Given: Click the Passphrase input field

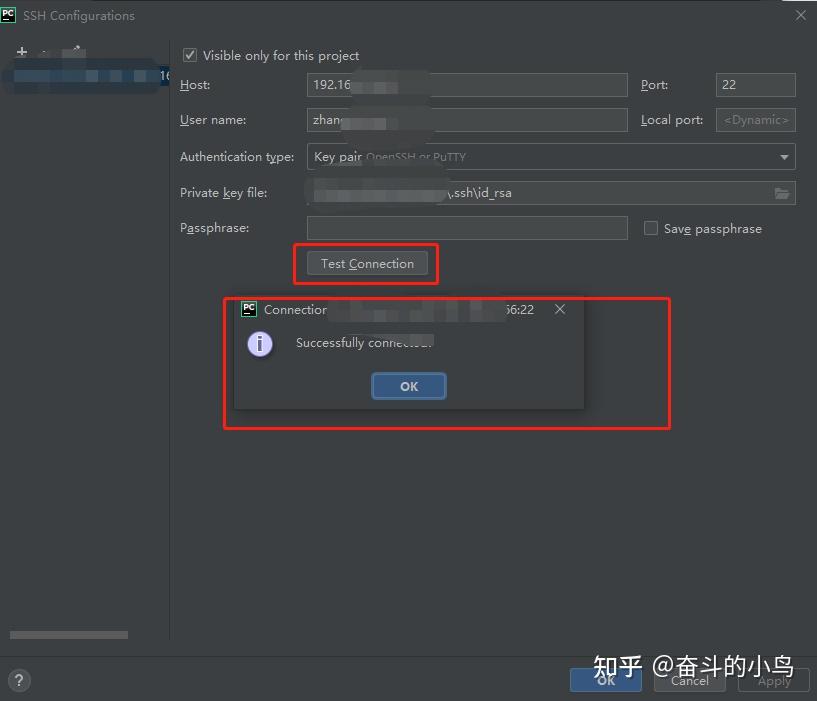Looking at the screenshot, I should [467, 228].
